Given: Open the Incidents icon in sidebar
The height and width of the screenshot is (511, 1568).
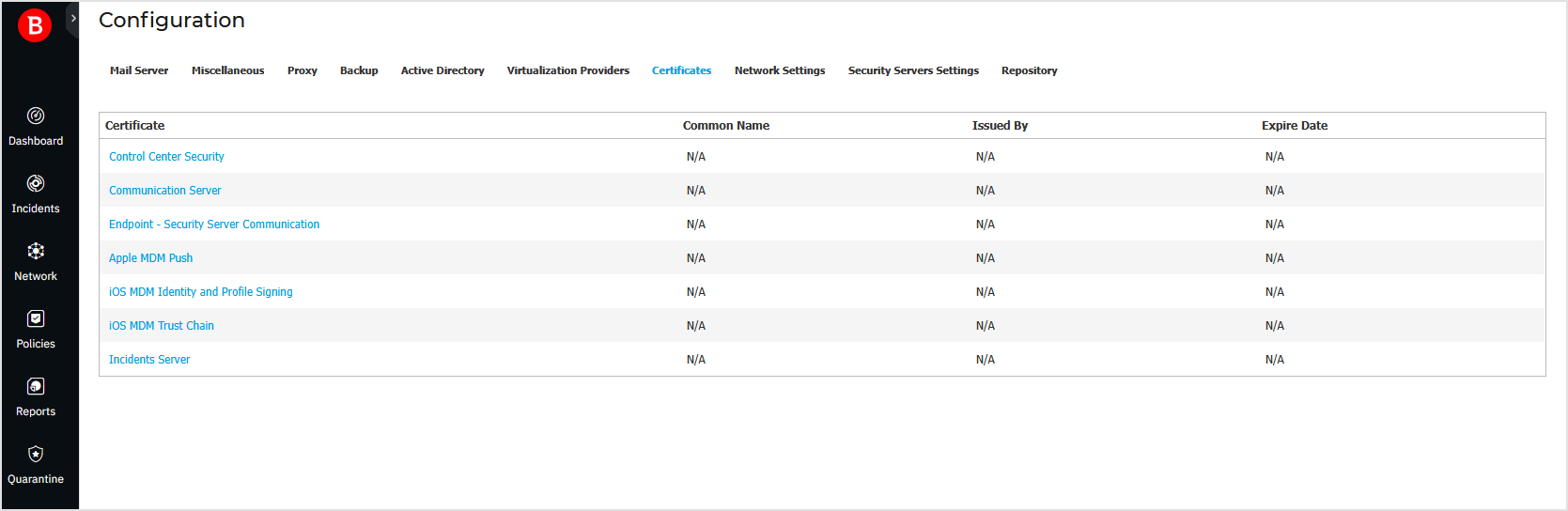Looking at the screenshot, I should [x=36, y=183].
